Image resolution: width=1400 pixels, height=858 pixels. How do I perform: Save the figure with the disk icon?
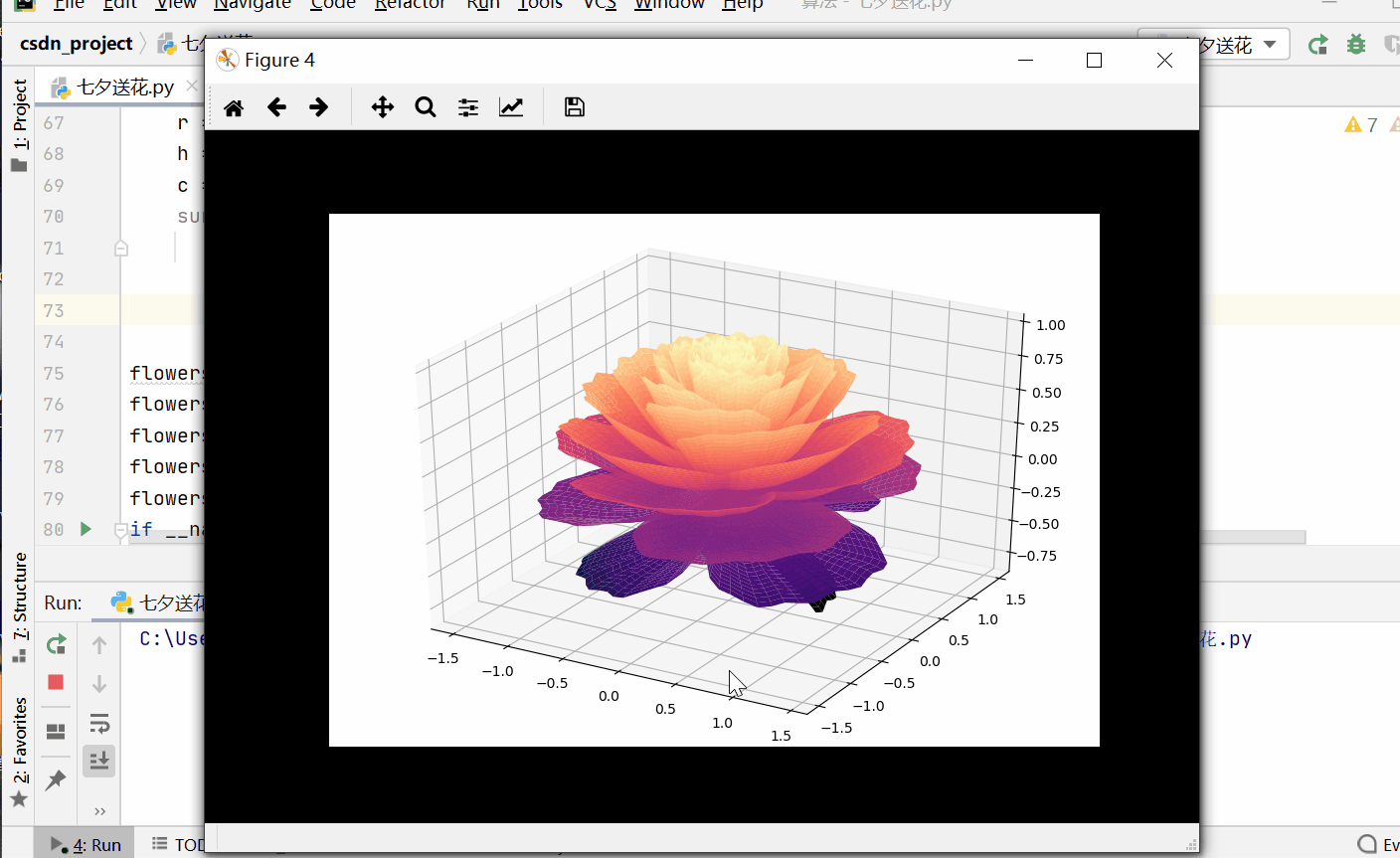574,107
